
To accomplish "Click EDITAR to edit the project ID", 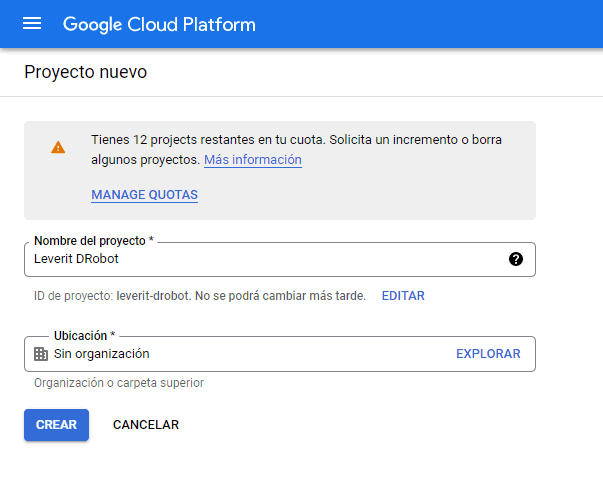I will pos(403,296).
